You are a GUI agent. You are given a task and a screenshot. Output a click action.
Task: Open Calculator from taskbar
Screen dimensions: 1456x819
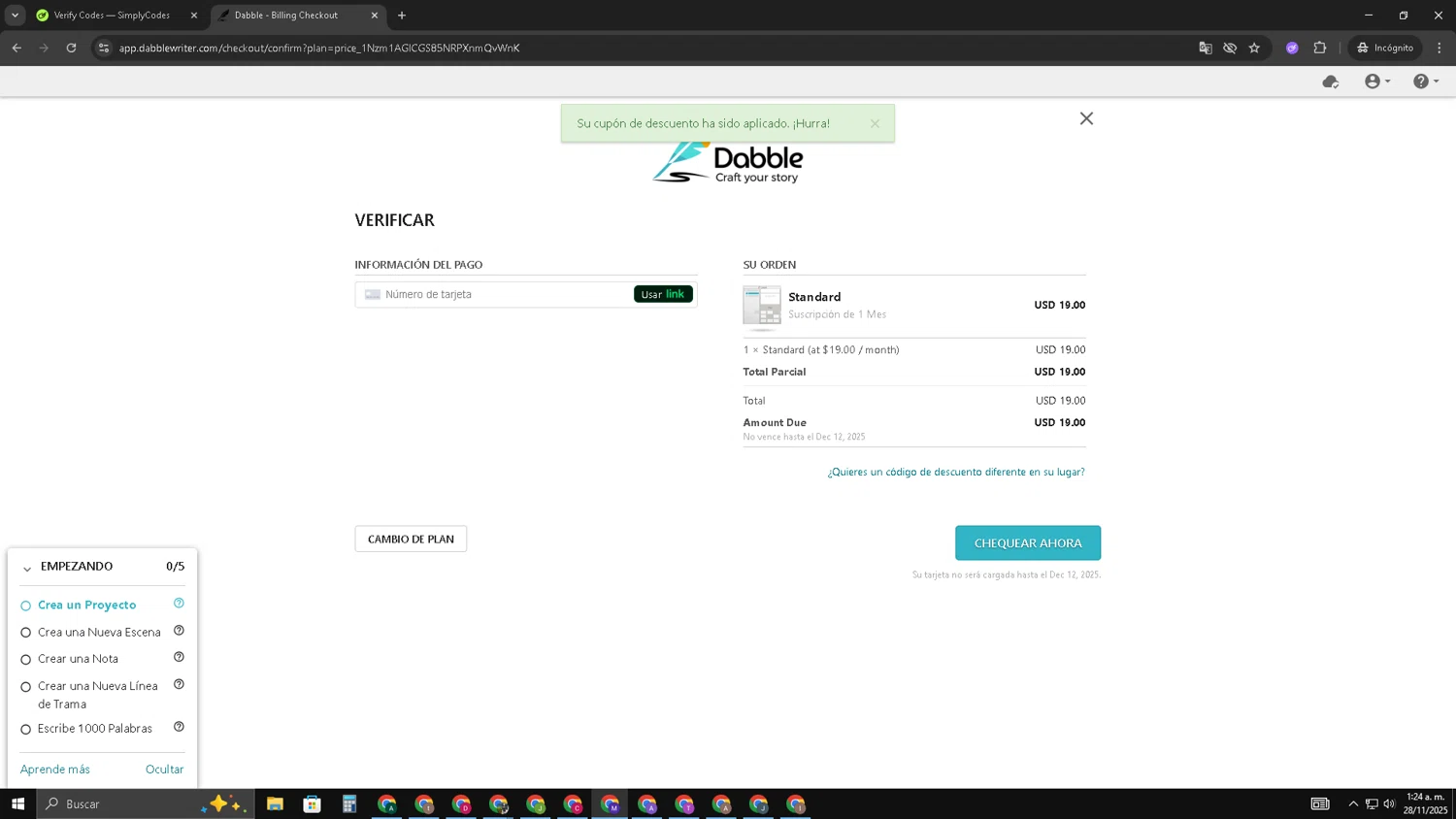point(349,803)
